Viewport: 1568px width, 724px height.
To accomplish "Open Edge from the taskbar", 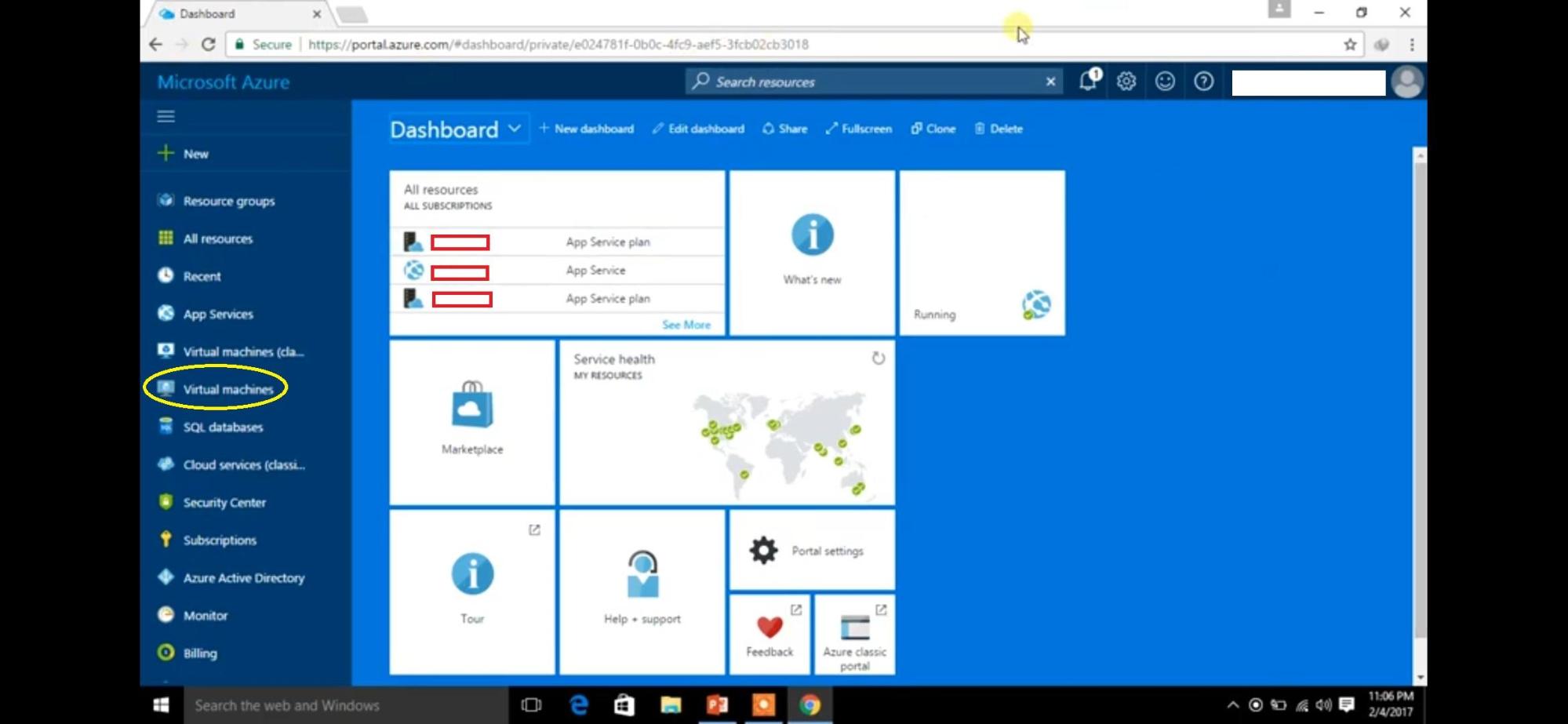I will click(579, 705).
